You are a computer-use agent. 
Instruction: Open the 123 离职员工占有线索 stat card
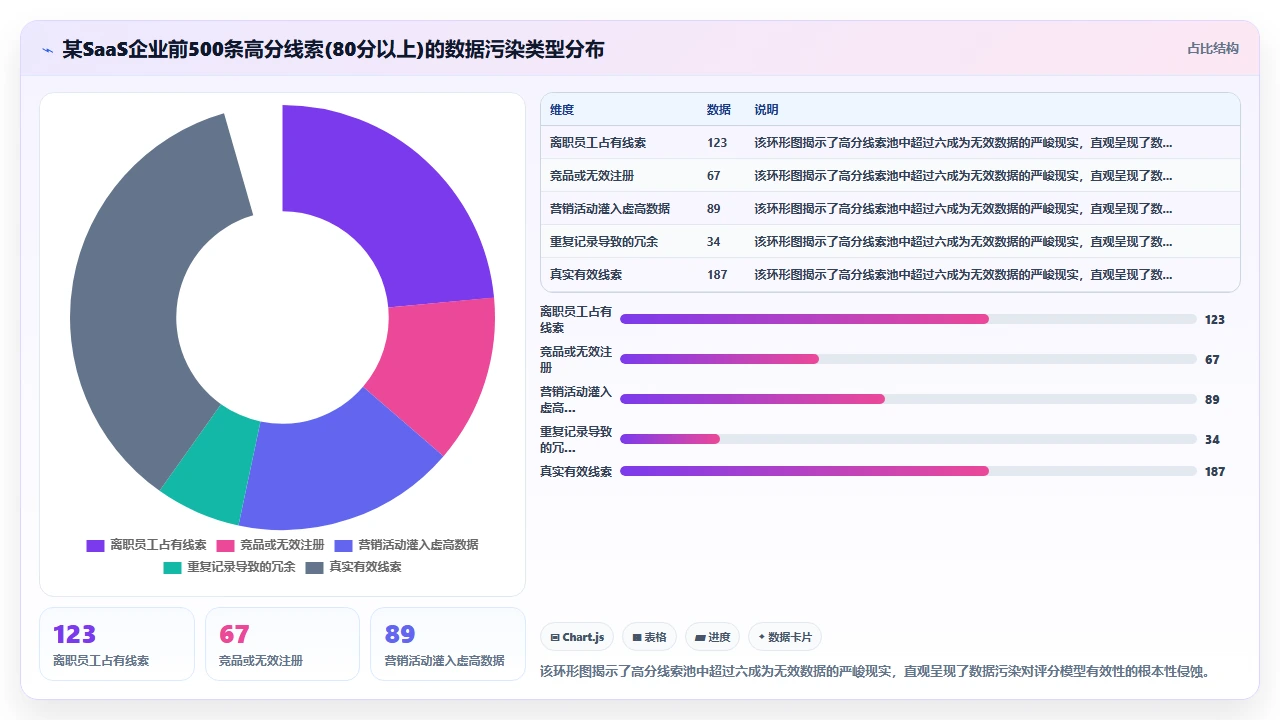(x=117, y=644)
